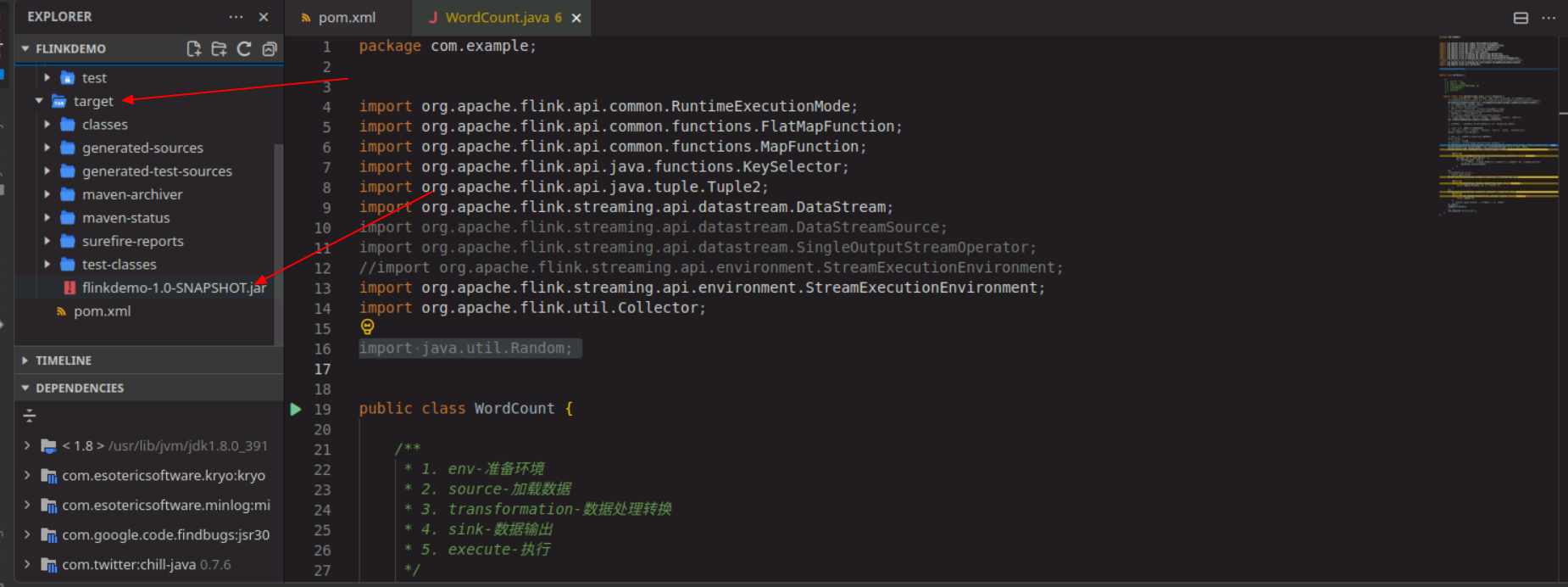The height and width of the screenshot is (587, 1568).
Task: Click the findbugs jsr30 dependency icon
Action: [49, 535]
